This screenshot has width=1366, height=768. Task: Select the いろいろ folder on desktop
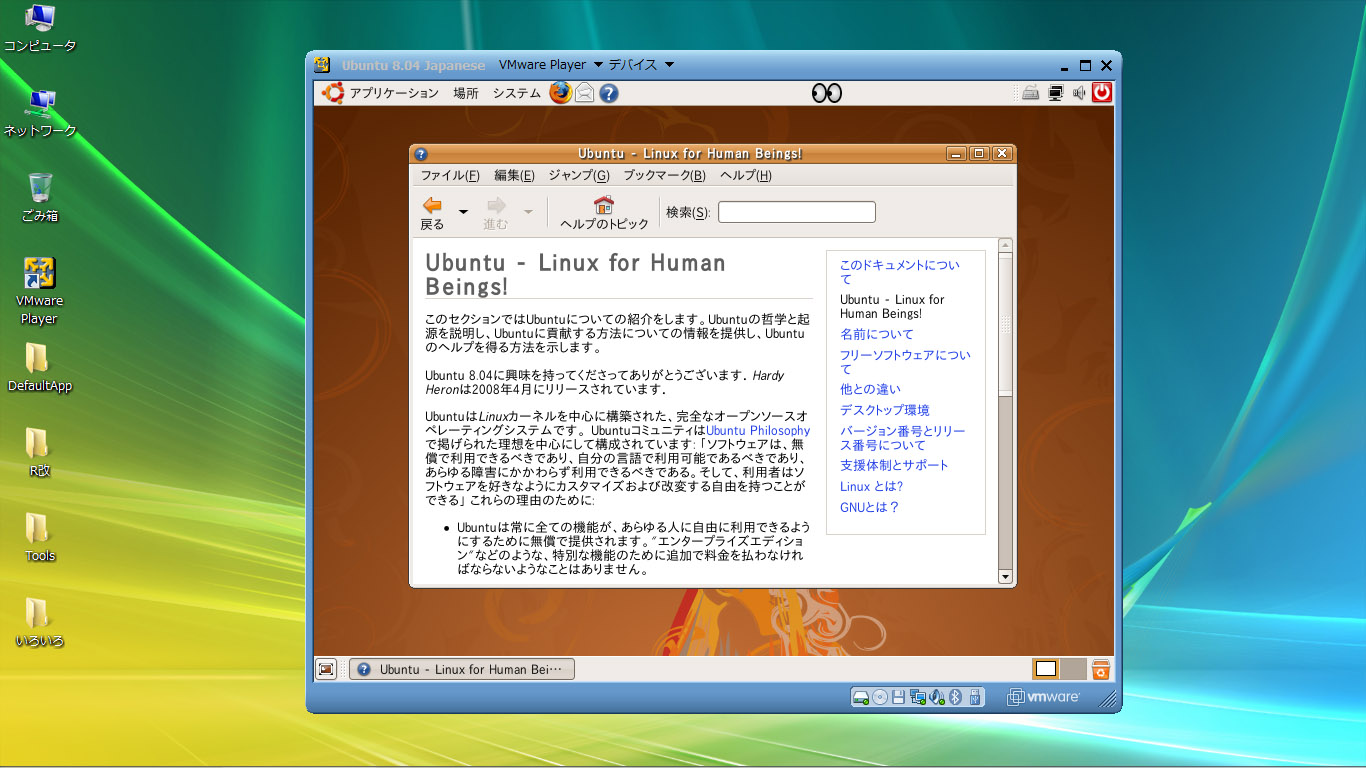click(x=40, y=623)
